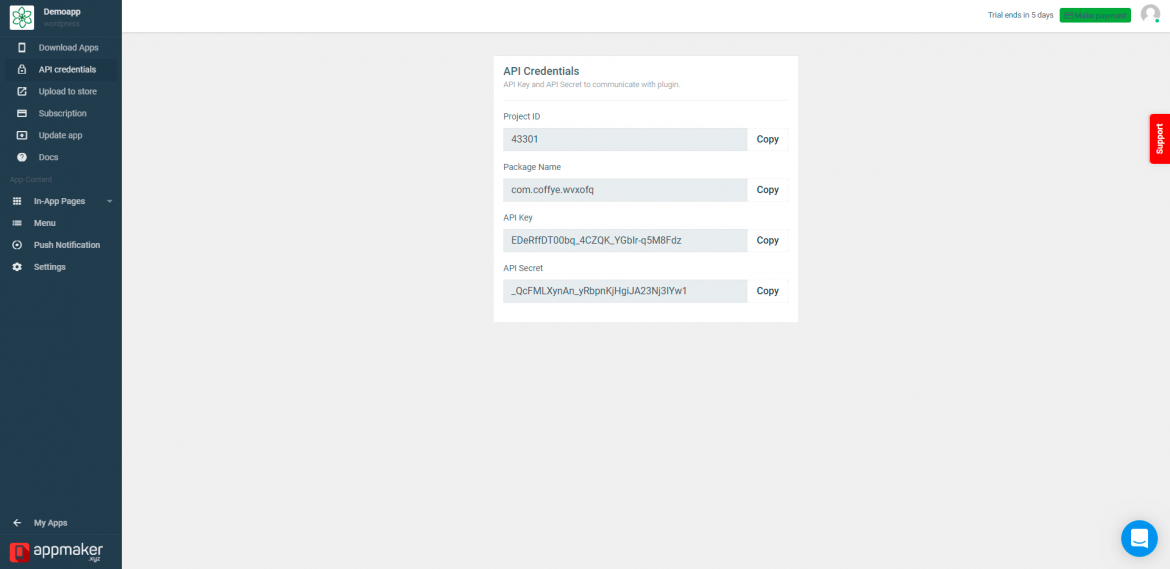Viewport: 1170px width, 569px height.
Task: Copy the API Secret
Action: [767, 292]
